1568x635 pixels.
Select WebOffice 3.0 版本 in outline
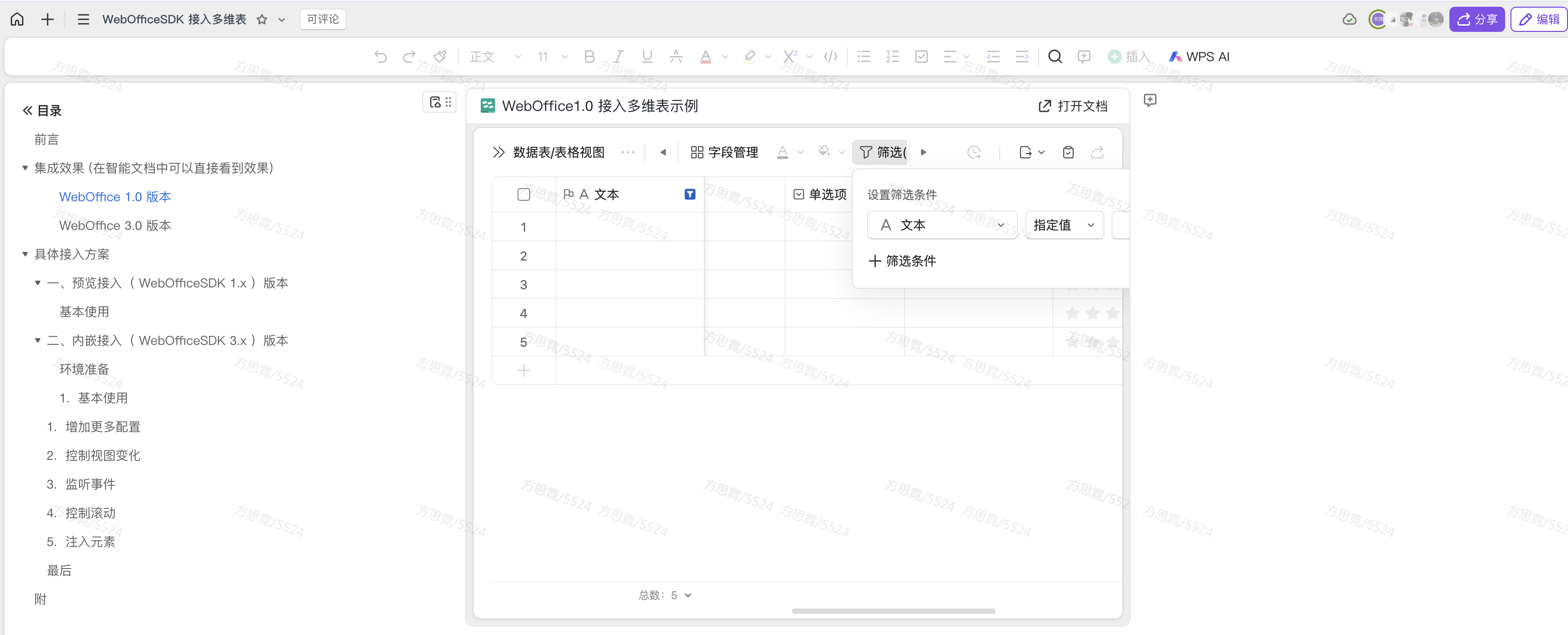point(115,225)
